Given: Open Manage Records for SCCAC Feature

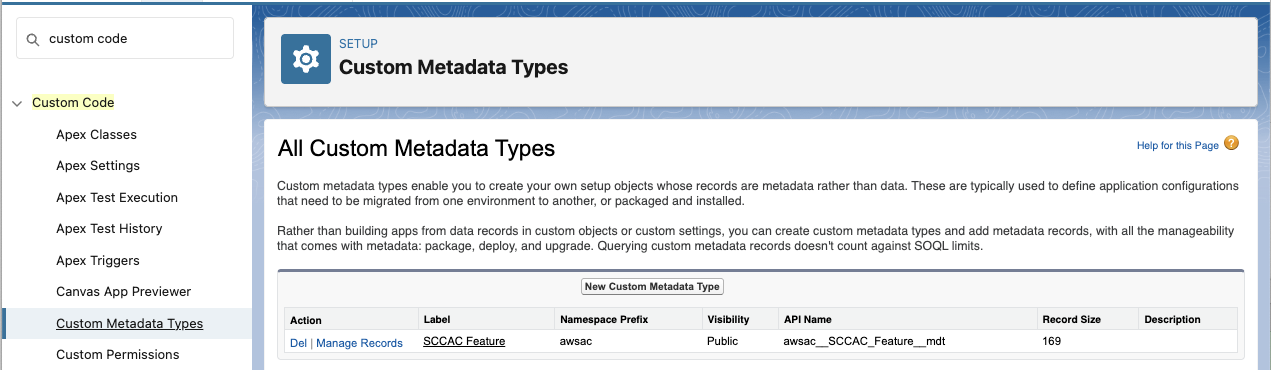Looking at the screenshot, I should click(x=359, y=343).
